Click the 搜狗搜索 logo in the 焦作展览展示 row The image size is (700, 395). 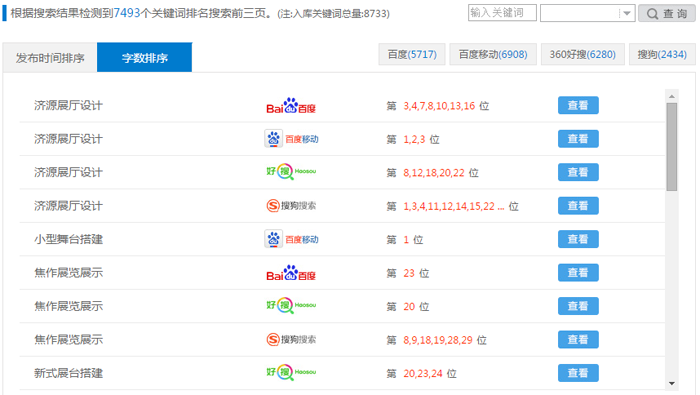click(x=291, y=340)
